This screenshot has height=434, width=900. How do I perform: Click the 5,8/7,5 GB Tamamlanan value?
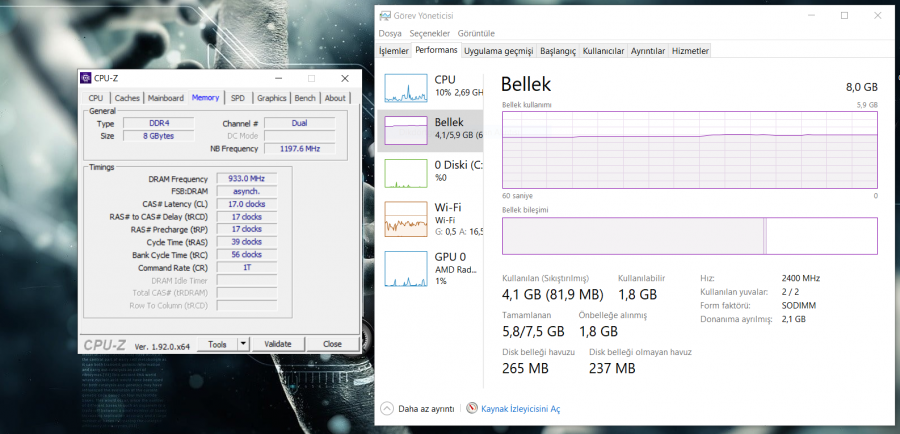(533, 331)
